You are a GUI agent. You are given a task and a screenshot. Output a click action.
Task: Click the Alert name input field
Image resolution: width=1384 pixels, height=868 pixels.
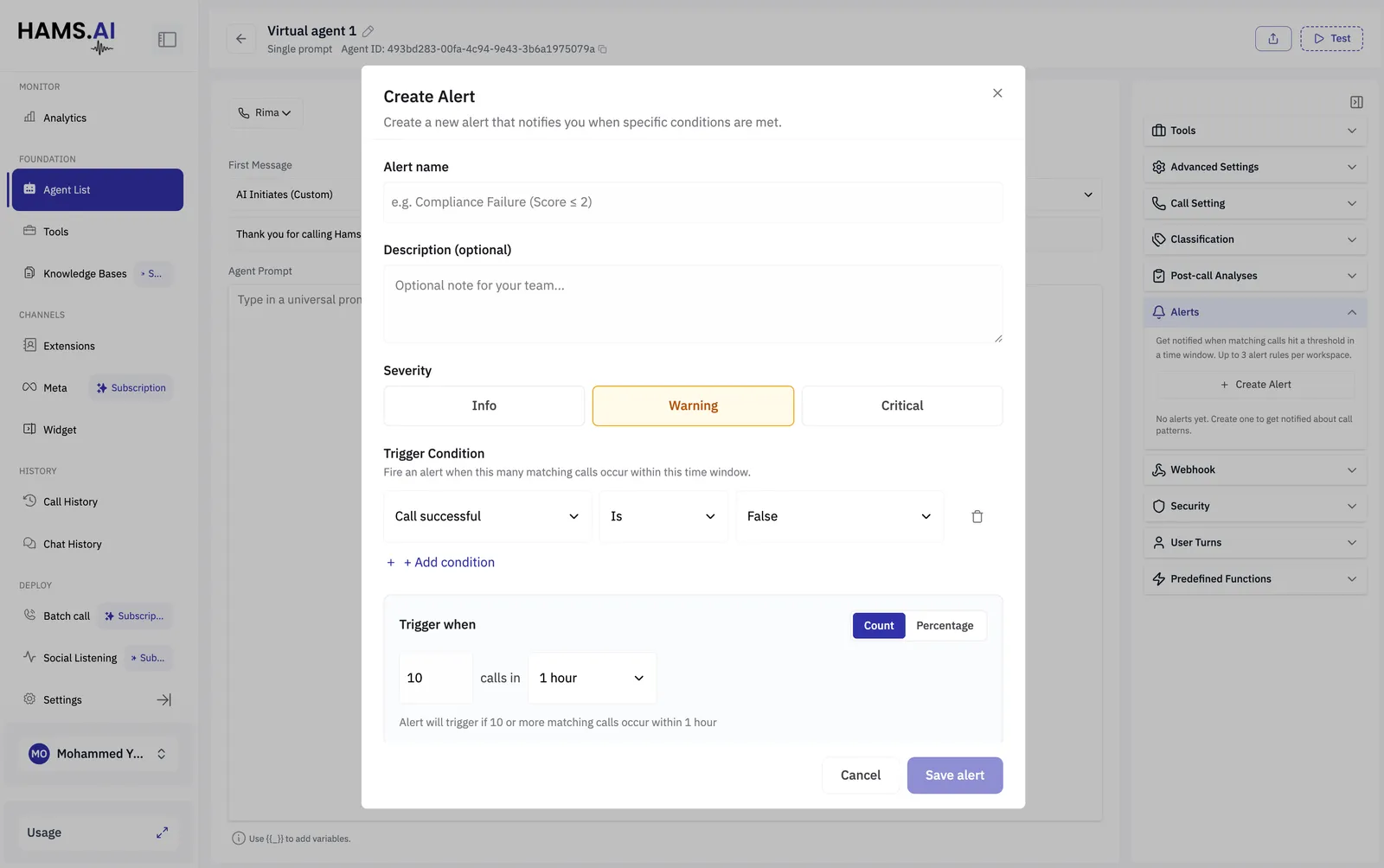pyautogui.click(x=693, y=202)
